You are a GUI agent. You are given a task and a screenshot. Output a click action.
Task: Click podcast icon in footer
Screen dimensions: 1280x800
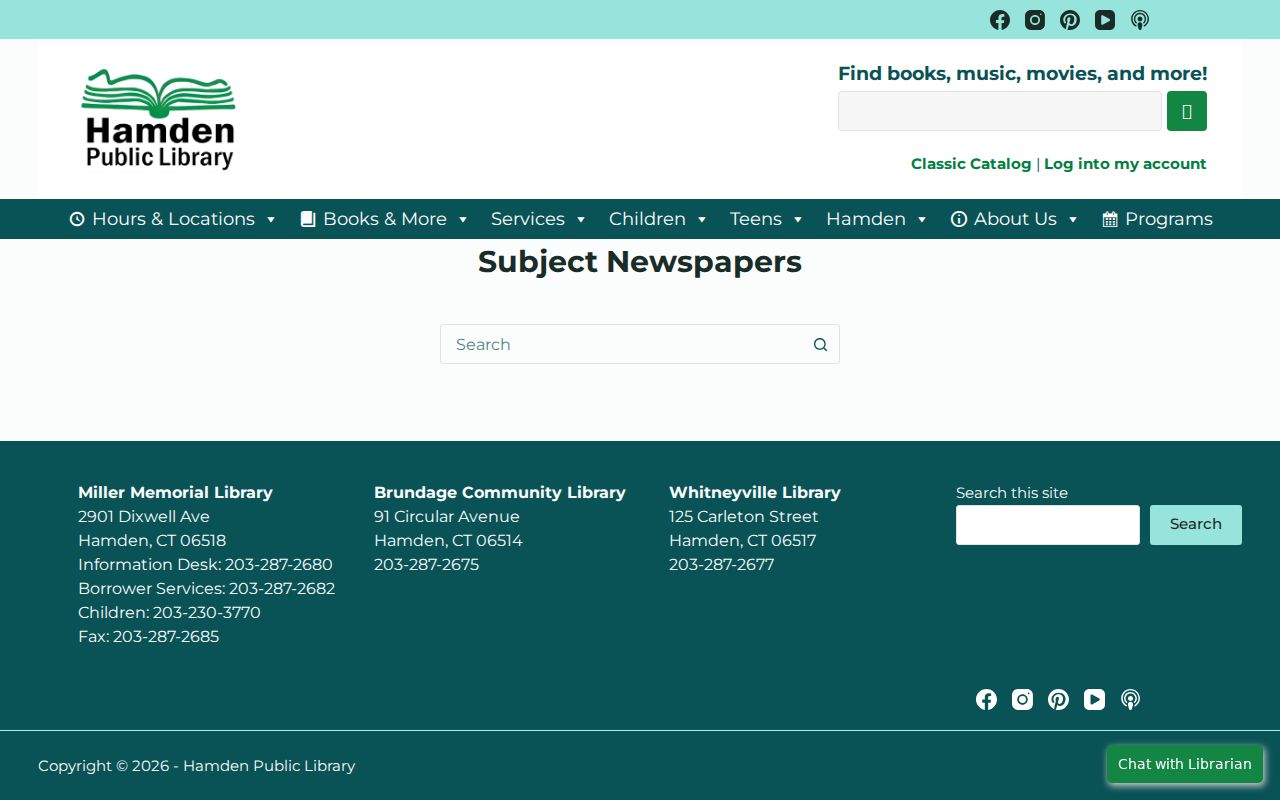pos(1131,700)
